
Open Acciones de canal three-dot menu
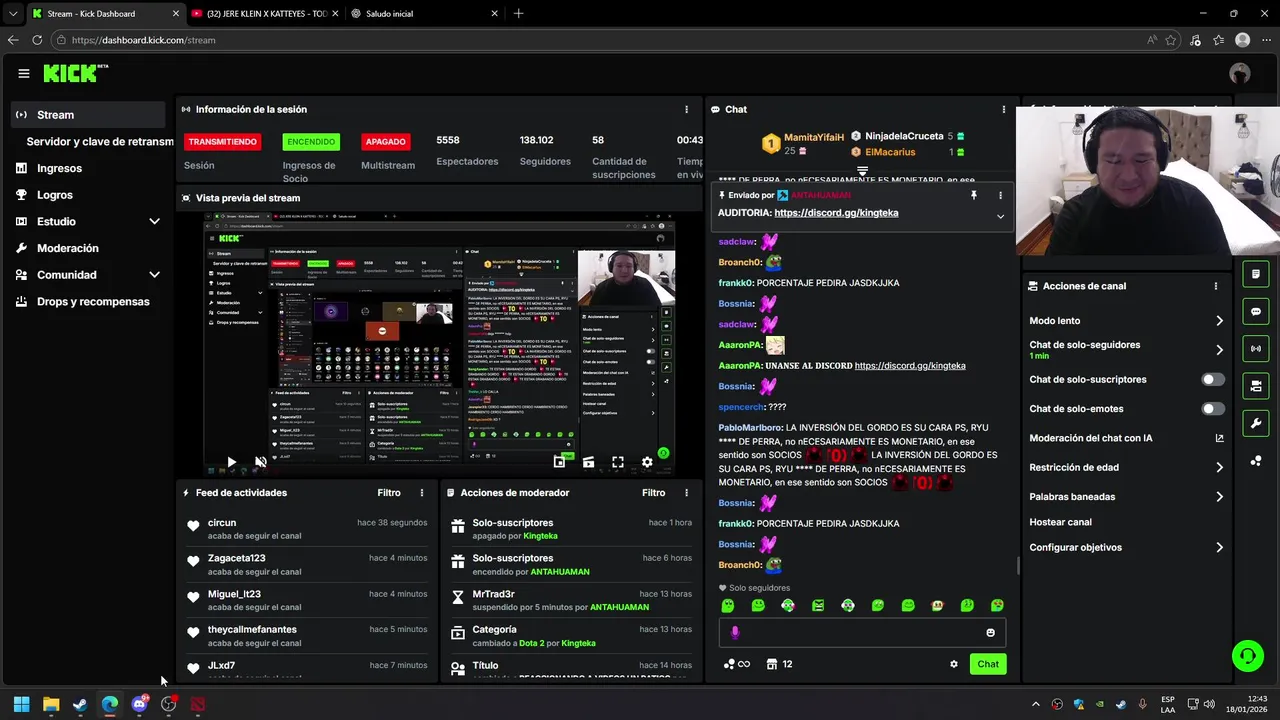[x=1216, y=286]
